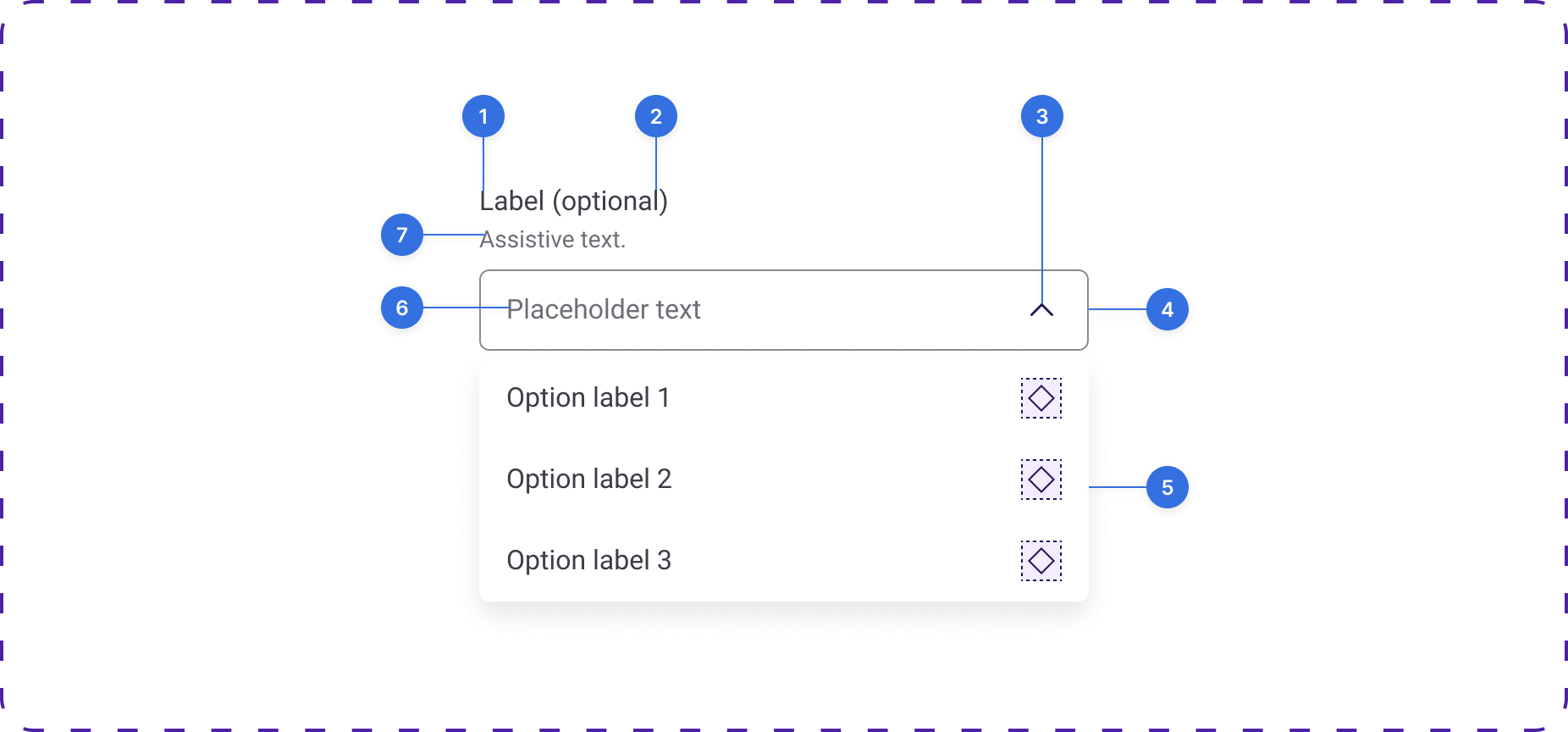Click annotation marker number 5

1168,487
